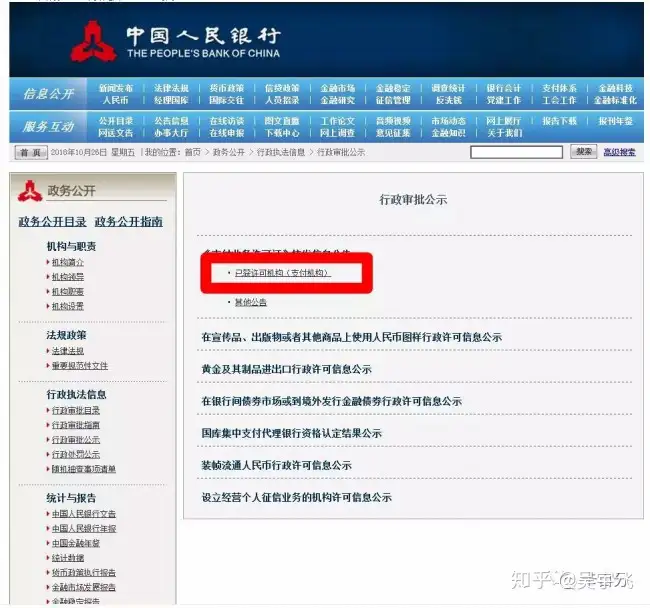Go to 下载中心 in service navigation
This screenshot has height=608, width=650.
coord(282,133)
